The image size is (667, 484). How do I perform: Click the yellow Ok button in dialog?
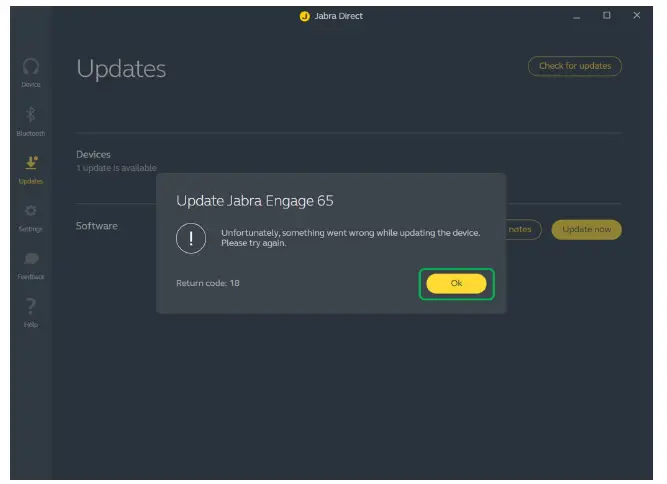456,283
